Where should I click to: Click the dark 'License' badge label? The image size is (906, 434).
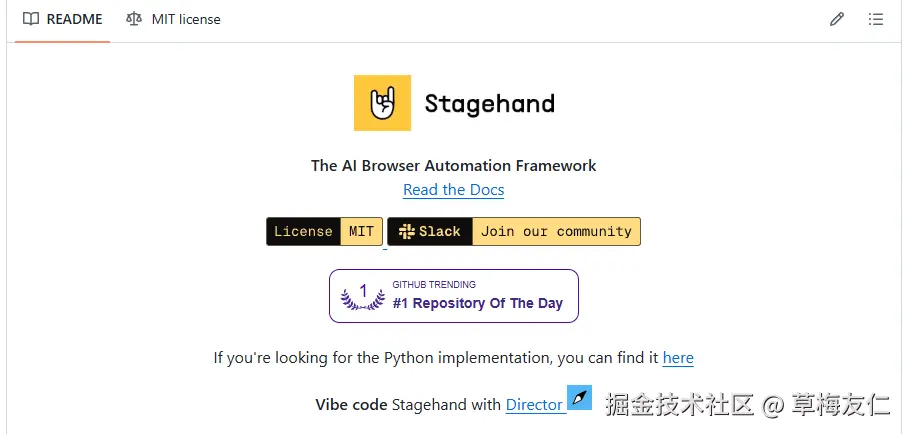point(303,232)
